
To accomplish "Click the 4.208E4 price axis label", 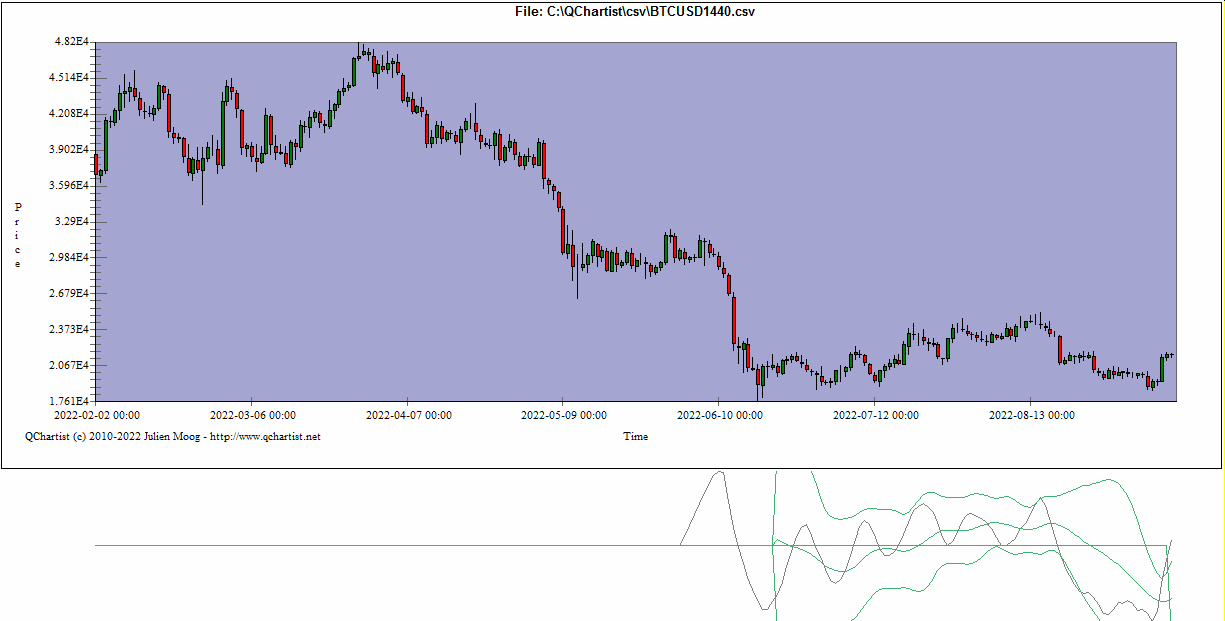I will [71, 114].
